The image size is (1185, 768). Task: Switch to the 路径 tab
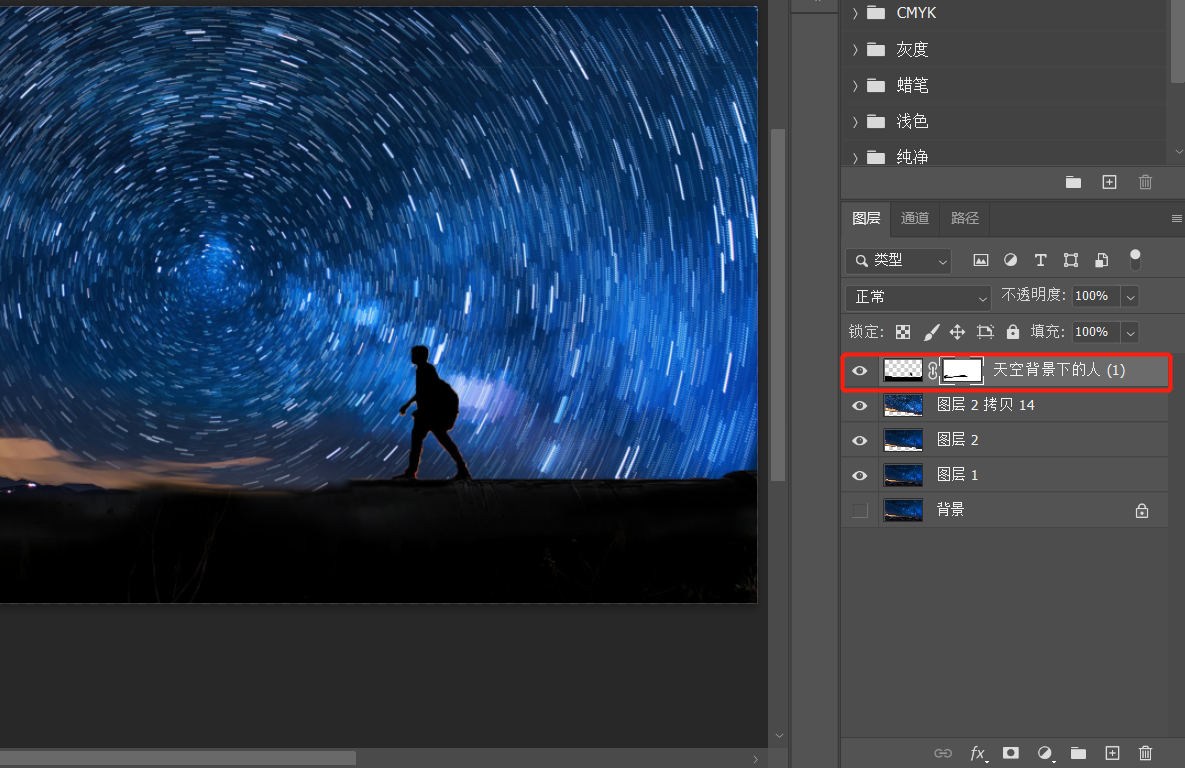tap(965, 218)
